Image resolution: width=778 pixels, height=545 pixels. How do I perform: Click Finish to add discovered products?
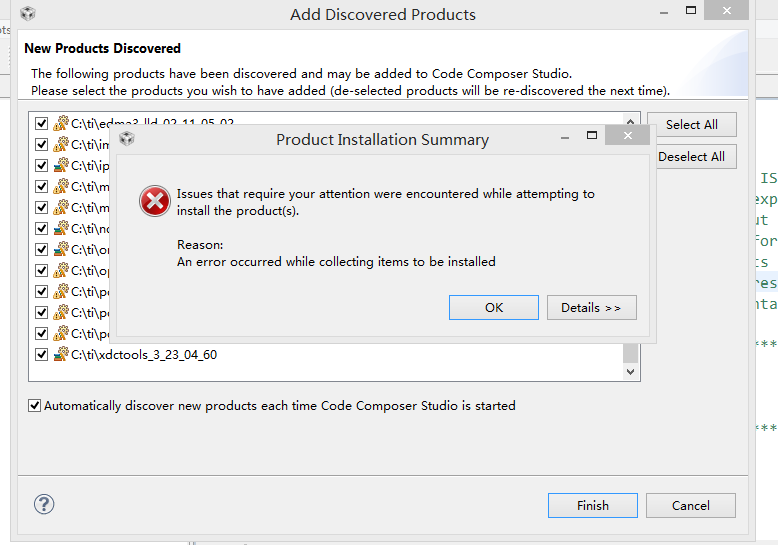click(592, 505)
